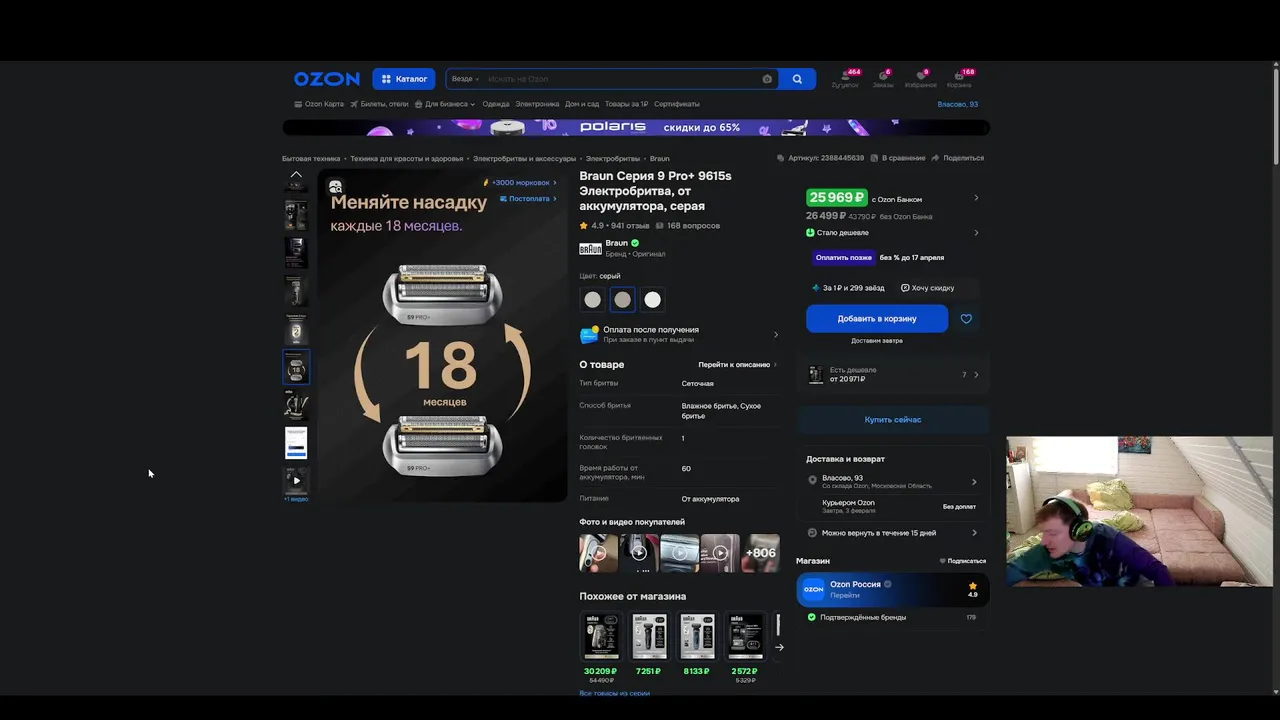
Task: Click the visual search icon on main image
Action: 335,187
